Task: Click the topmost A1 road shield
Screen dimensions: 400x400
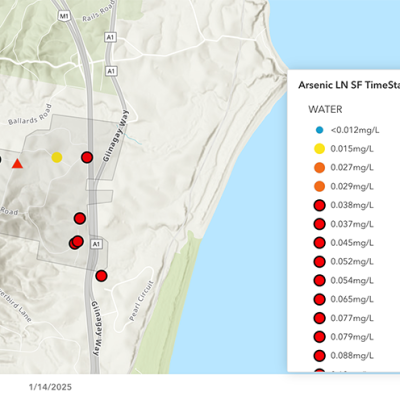Action: [x=110, y=37]
